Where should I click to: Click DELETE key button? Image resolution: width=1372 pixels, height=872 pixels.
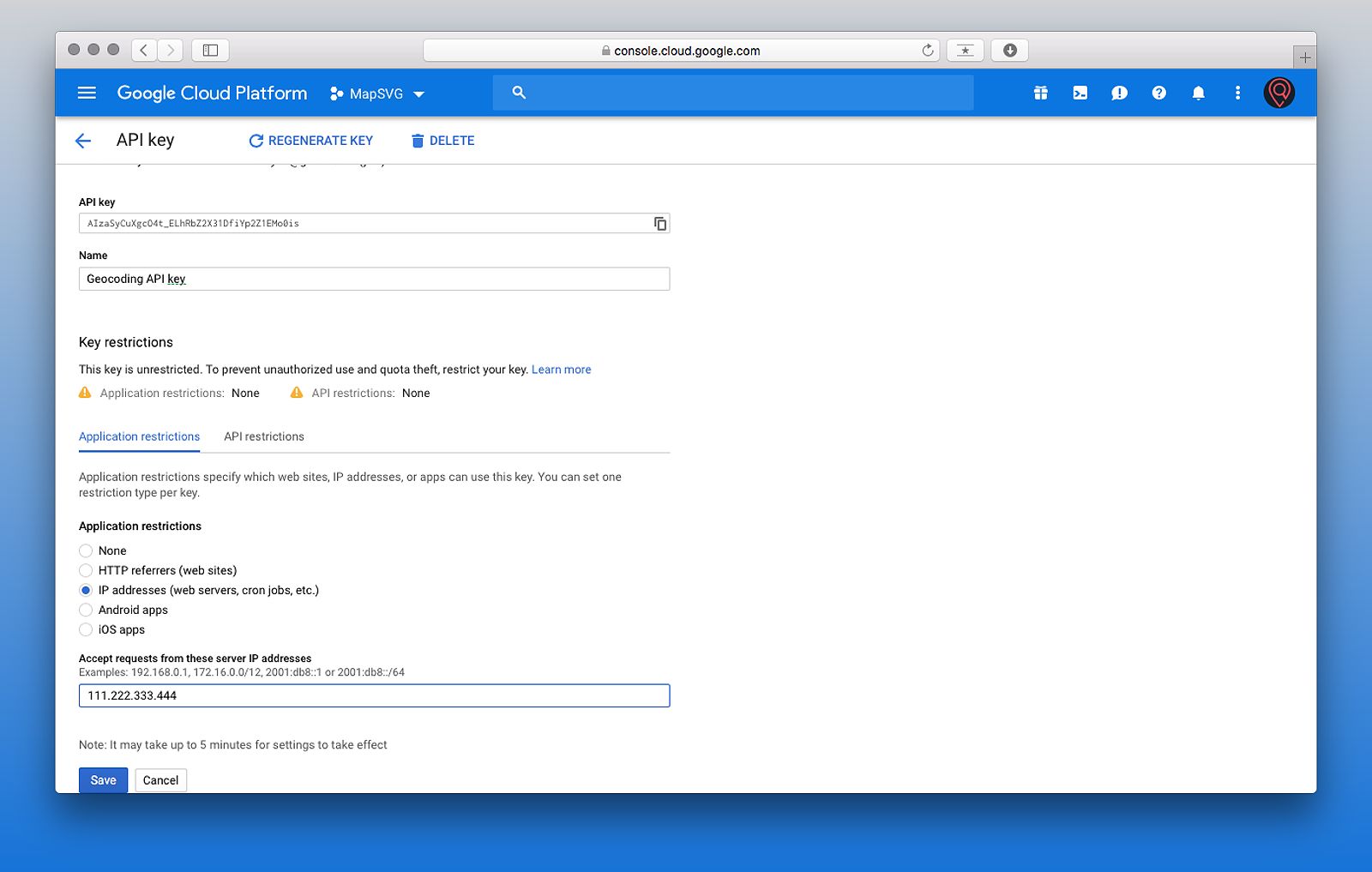click(442, 141)
